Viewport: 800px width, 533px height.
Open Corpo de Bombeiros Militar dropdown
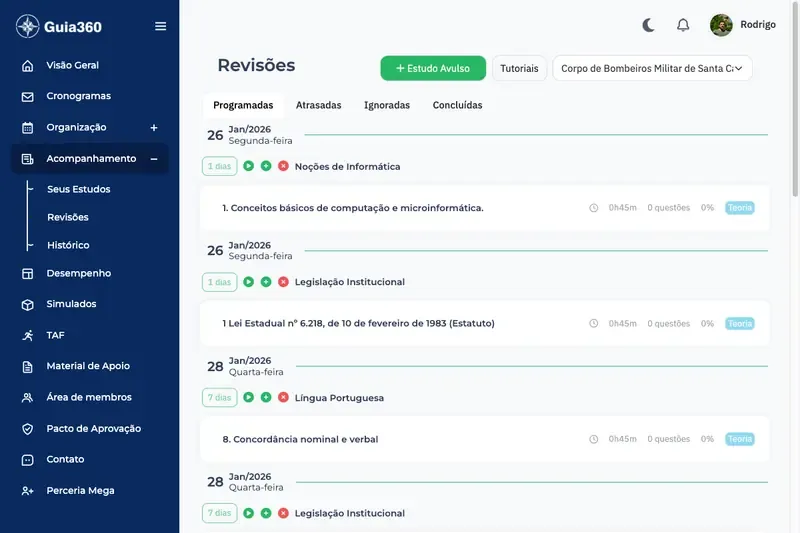click(652, 68)
